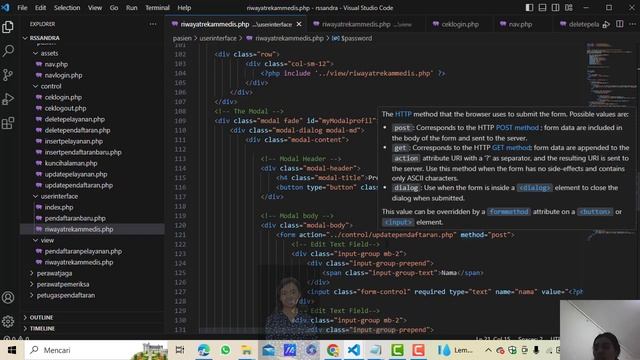Viewport: 640px width, 360px height.
Task: Close the active riwayatrekammedis.php tab
Action: 299,24
